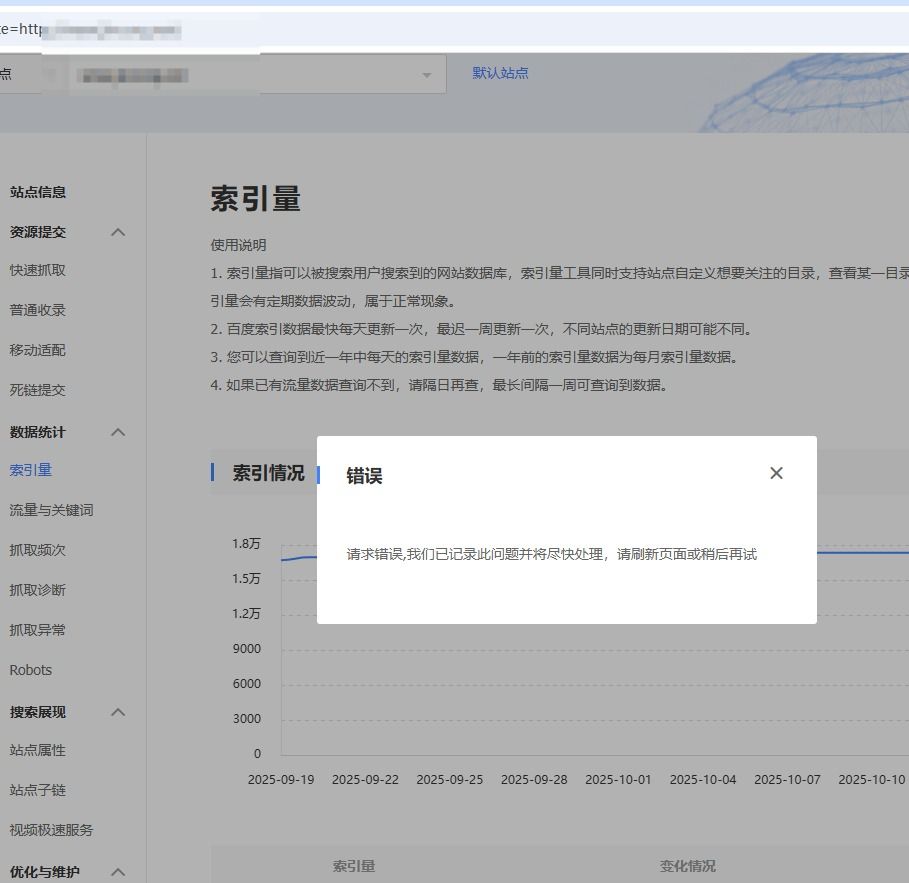The image size is (909, 883).
Task: Click the 默认站点 link
Action: 500,73
